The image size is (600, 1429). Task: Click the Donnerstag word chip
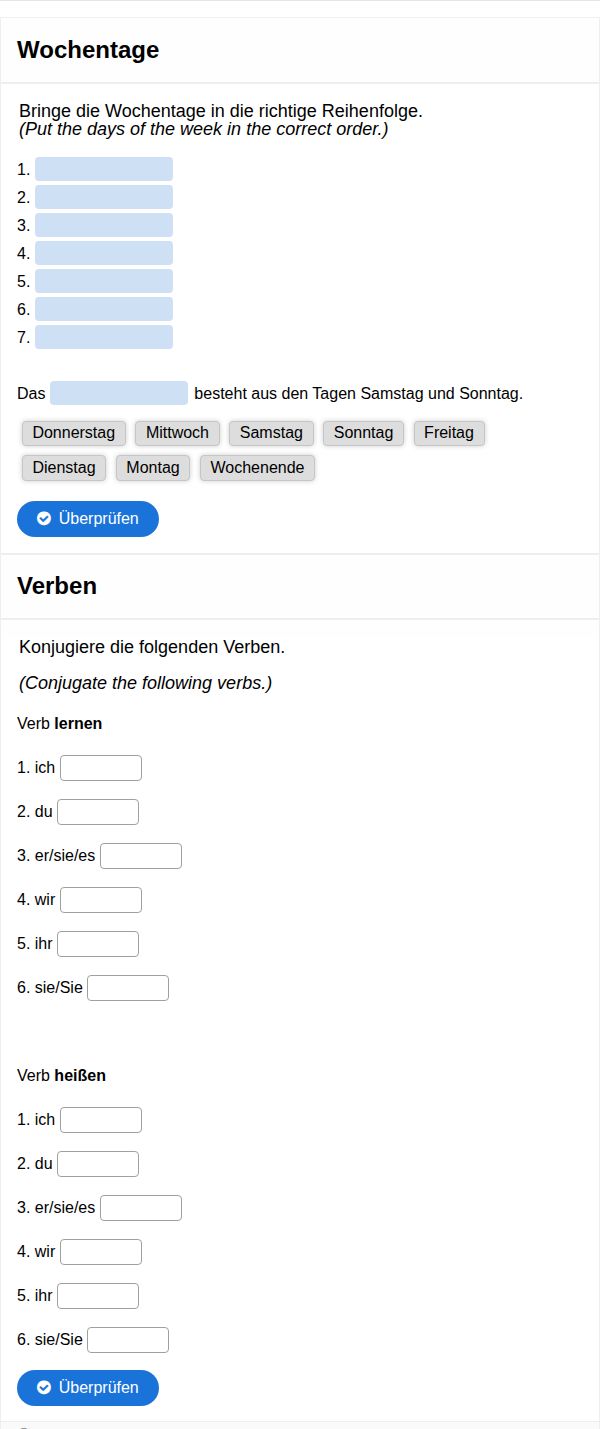tap(74, 433)
